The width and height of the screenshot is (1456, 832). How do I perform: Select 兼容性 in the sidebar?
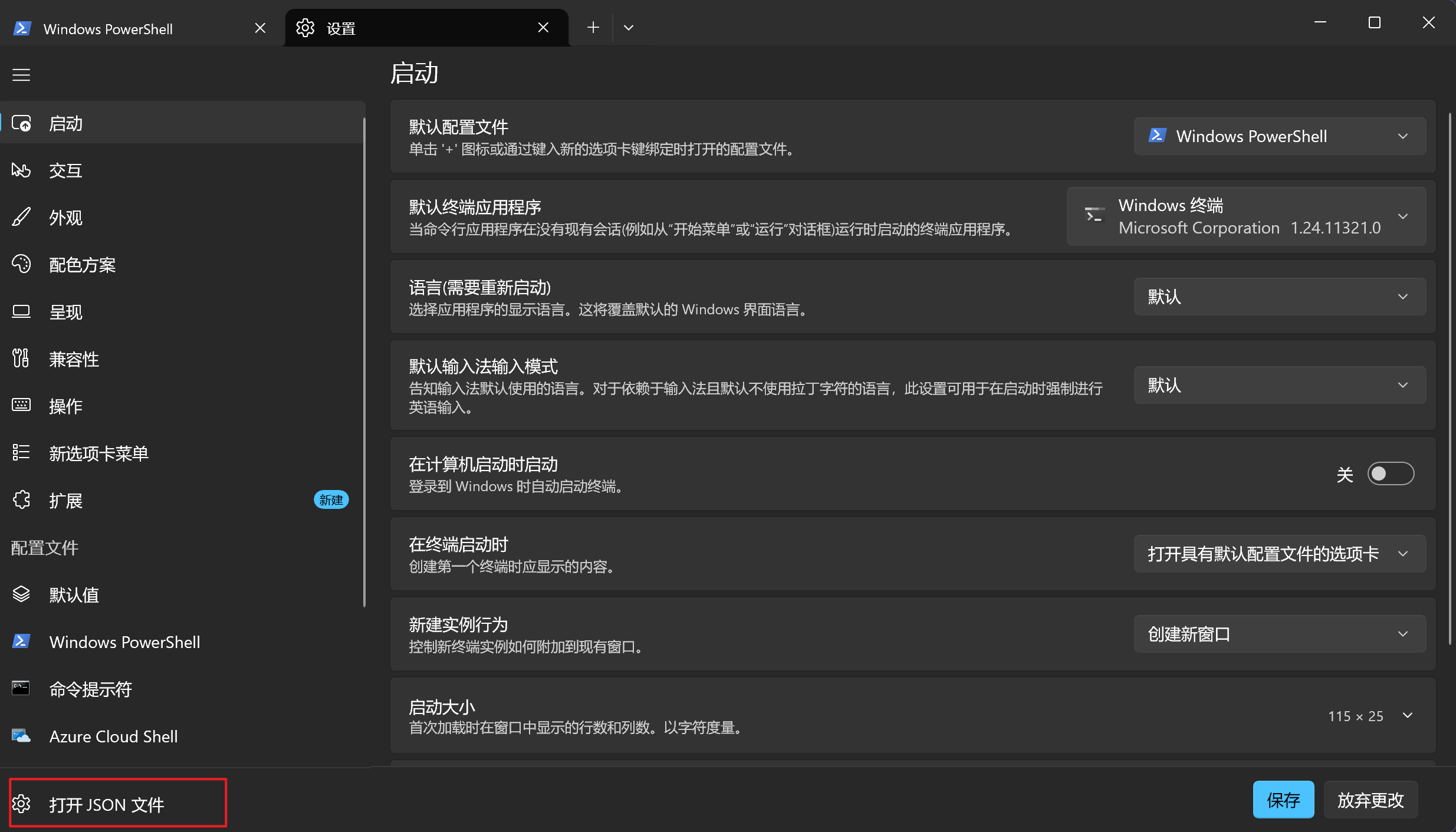tap(183, 359)
